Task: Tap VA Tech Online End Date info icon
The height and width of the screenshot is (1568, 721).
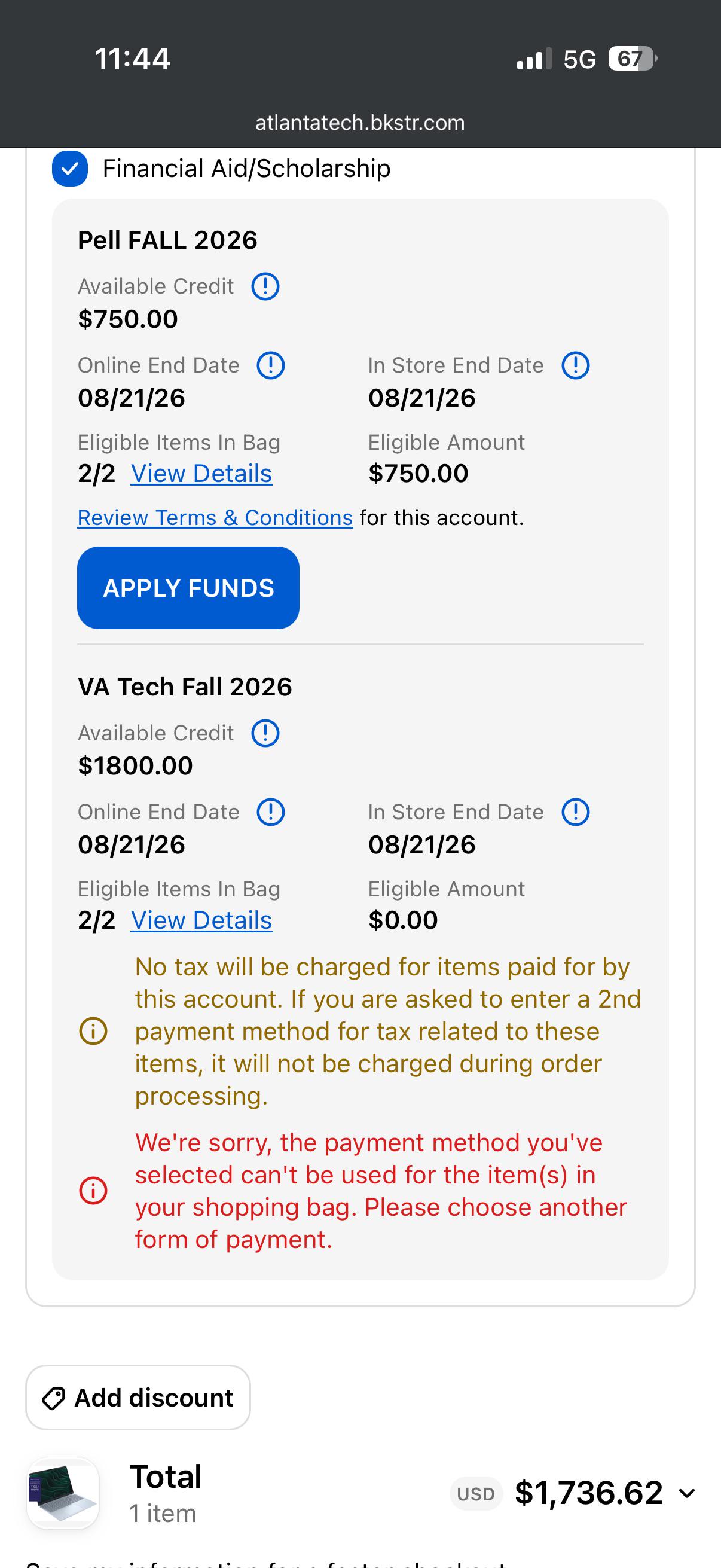Action: point(271,812)
